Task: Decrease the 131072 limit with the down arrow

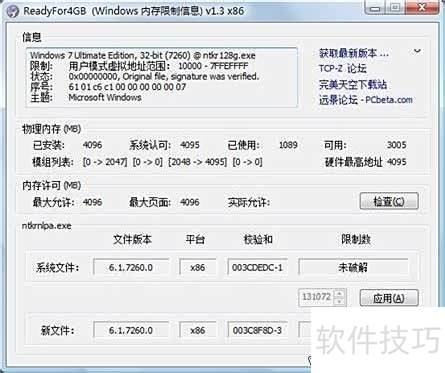Action: click(339, 301)
